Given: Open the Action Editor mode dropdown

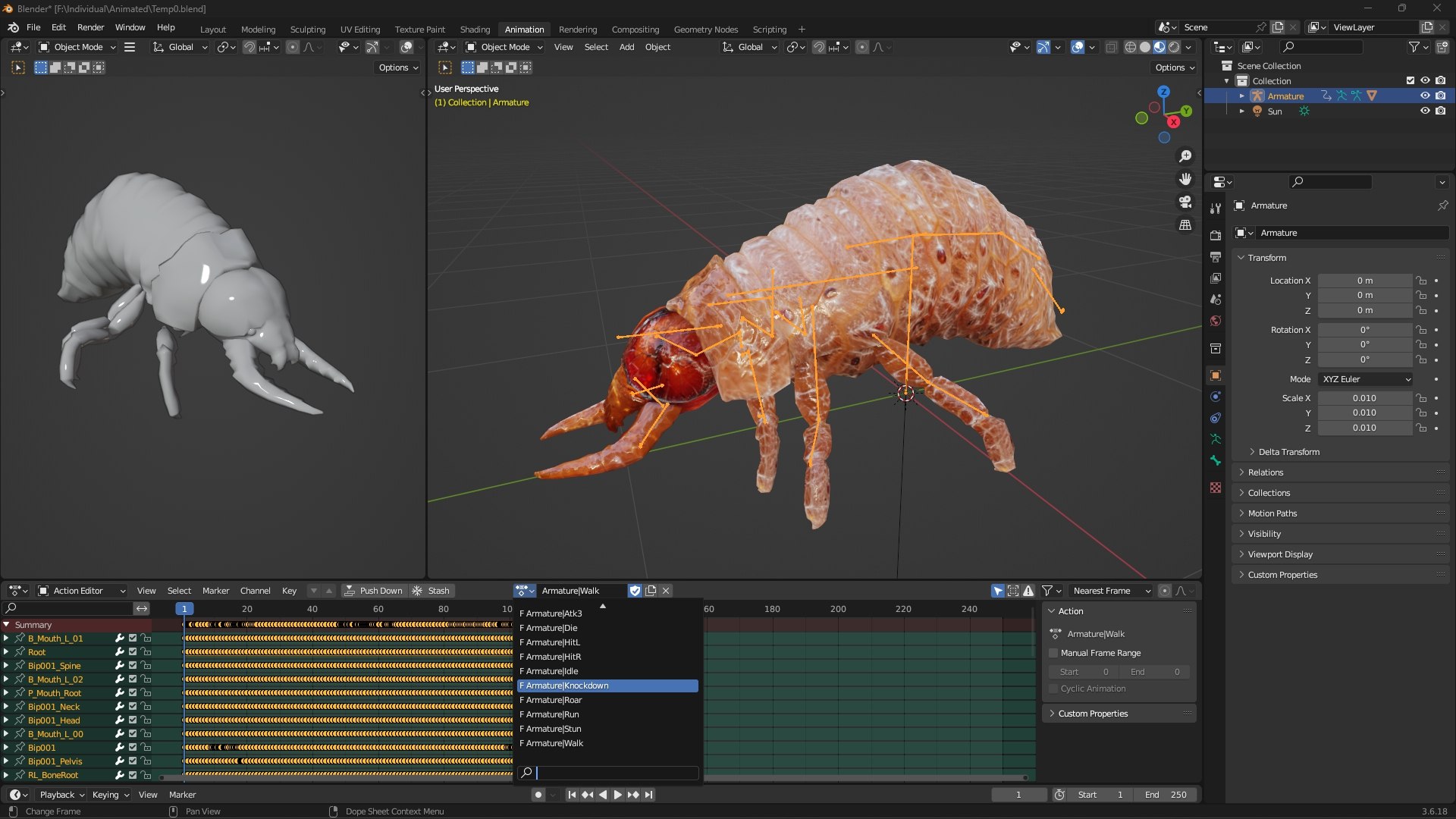Looking at the screenshot, I should point(81,591).
